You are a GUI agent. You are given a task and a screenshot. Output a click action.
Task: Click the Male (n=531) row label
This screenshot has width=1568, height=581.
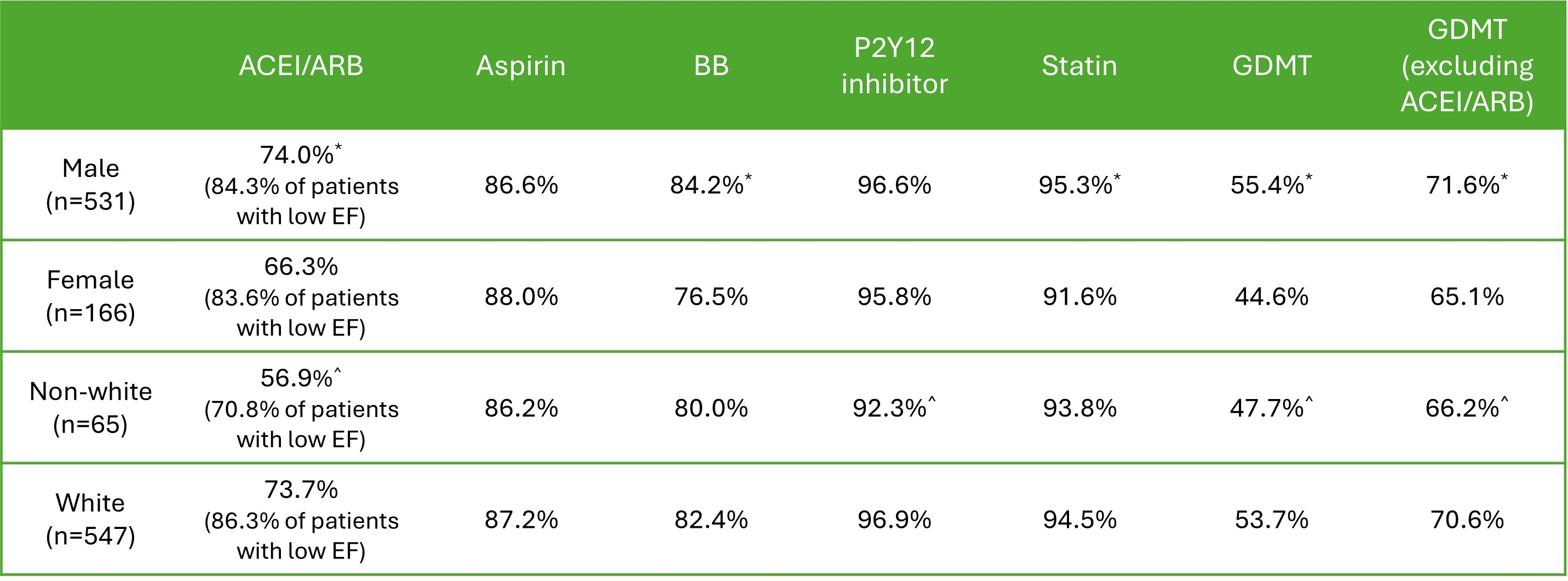click(91, 185)
